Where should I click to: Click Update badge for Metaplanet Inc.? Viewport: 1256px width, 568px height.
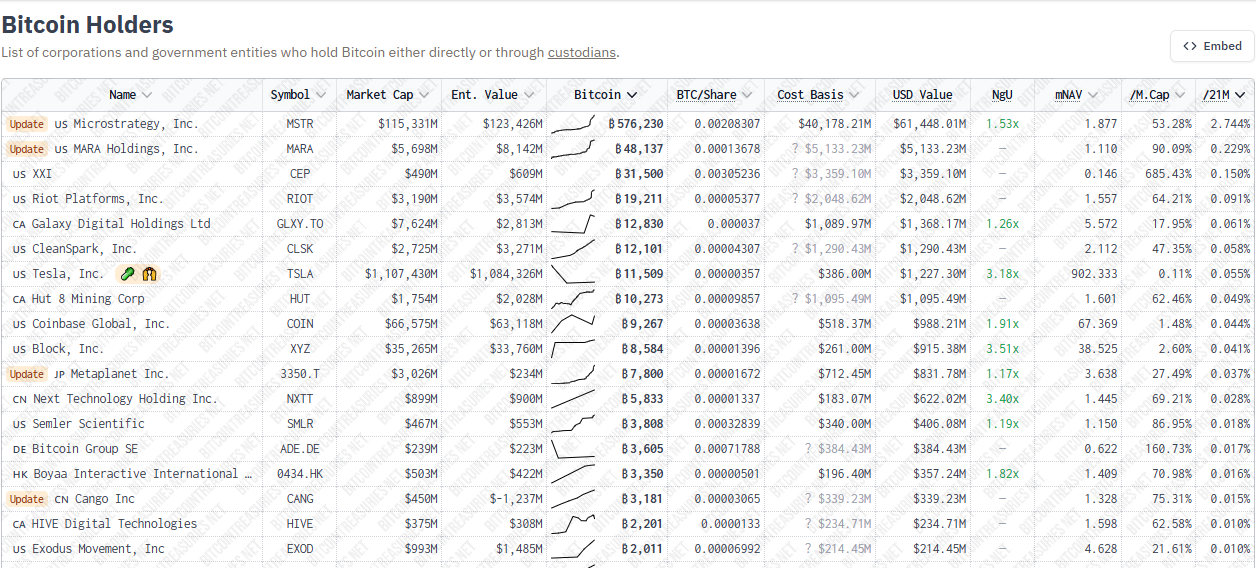coord(27,374)
